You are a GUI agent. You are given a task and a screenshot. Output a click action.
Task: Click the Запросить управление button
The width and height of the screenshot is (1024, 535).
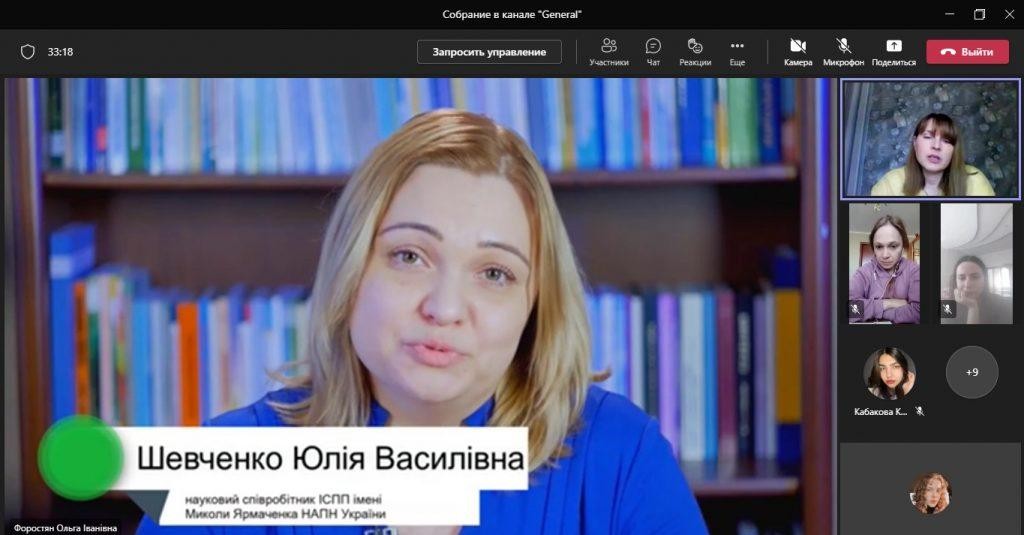click(489, 52)
